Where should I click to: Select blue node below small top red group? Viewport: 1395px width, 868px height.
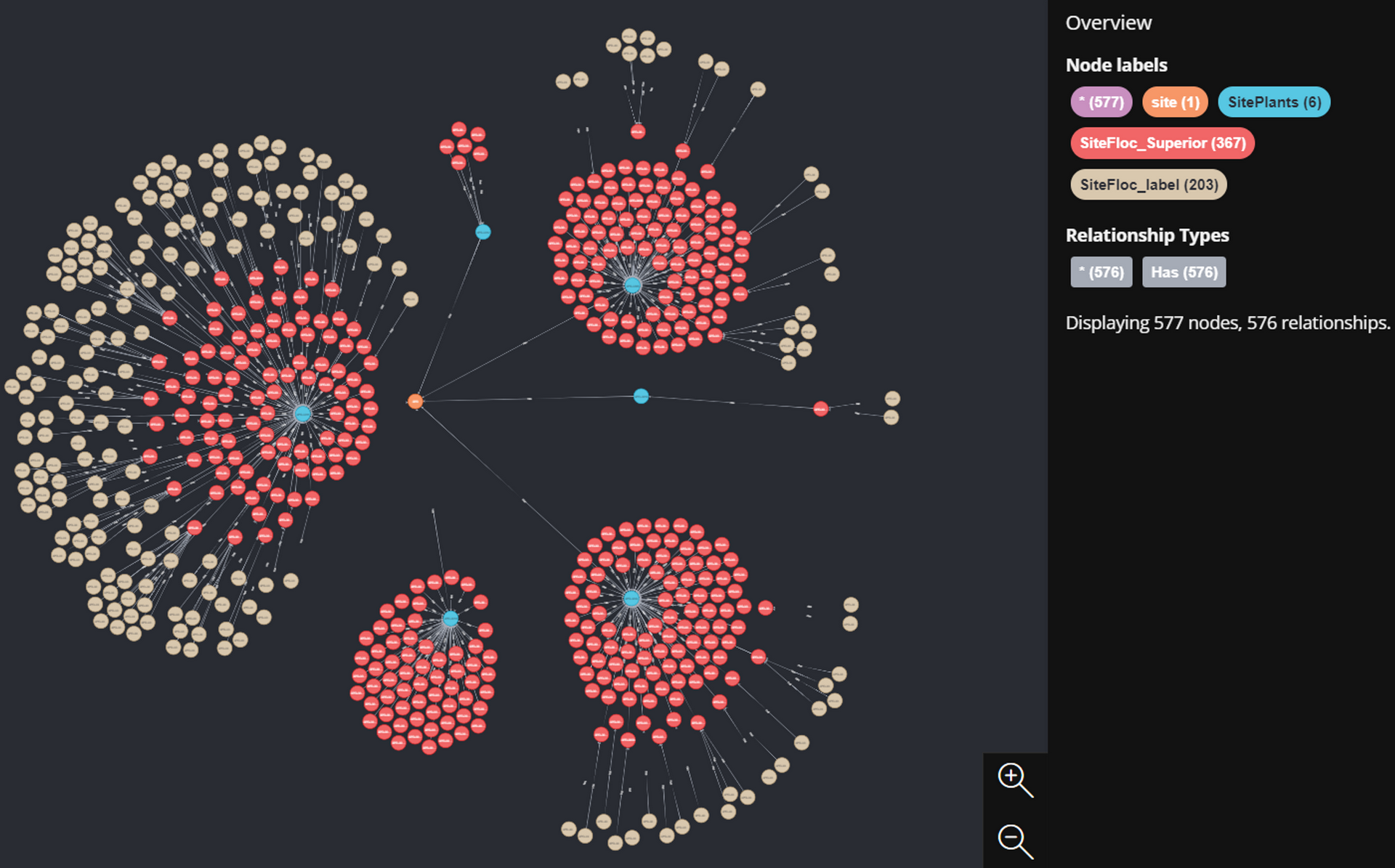coord(483,232)
